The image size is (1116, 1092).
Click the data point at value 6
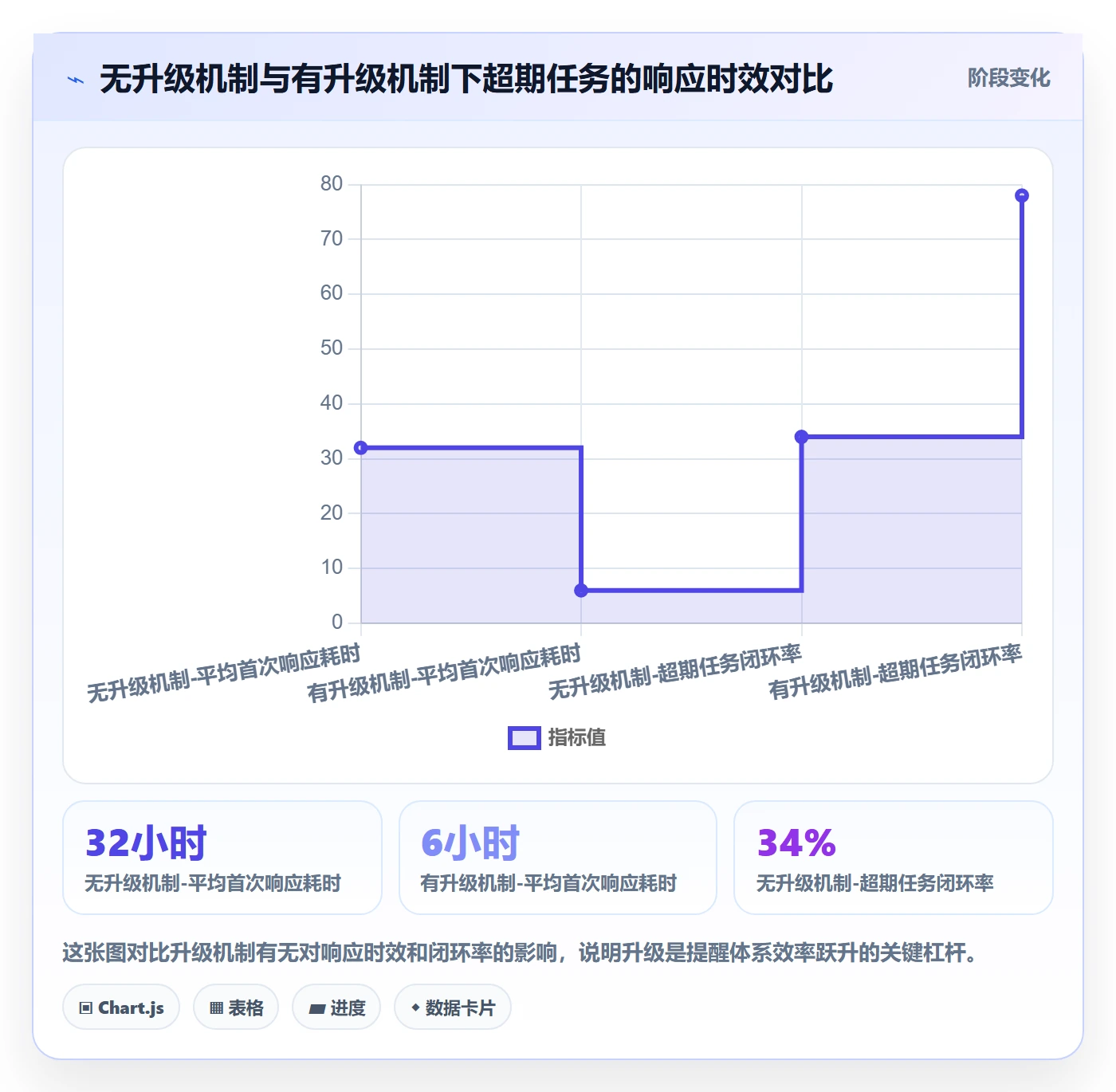point(581,591)
